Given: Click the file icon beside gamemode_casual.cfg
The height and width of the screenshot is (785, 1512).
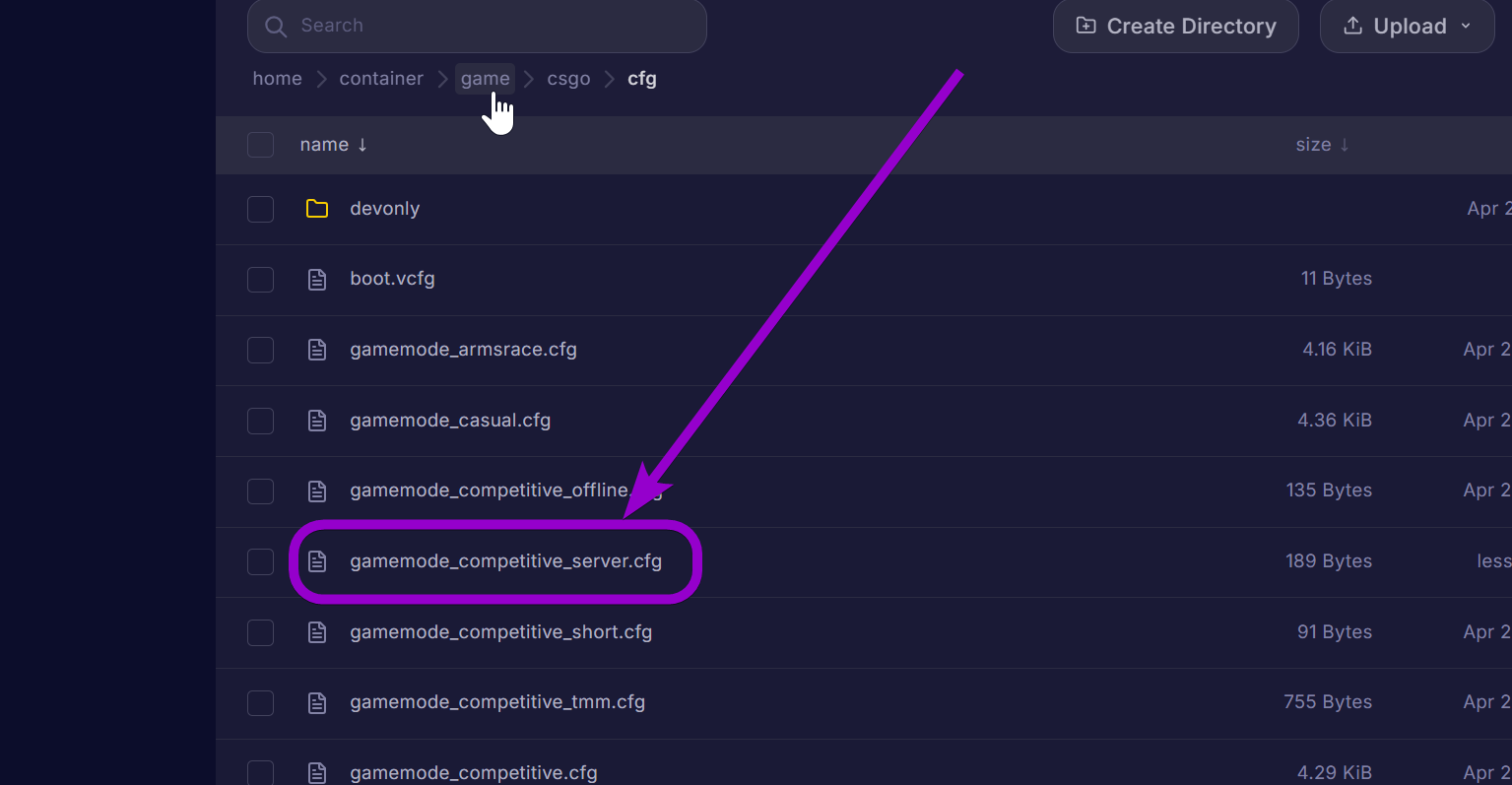Looking at the screenshot, I should pyautogui.click(x=316, y=421).
